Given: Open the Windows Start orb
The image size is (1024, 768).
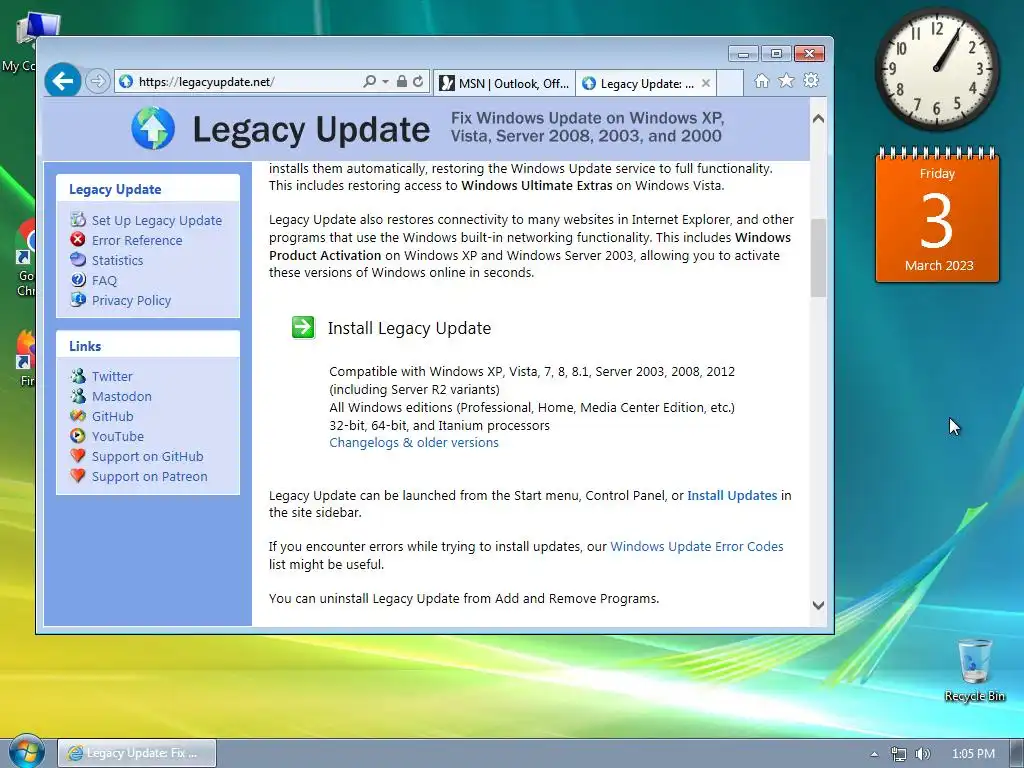Looking at the screenshot, I should point(27,752).
